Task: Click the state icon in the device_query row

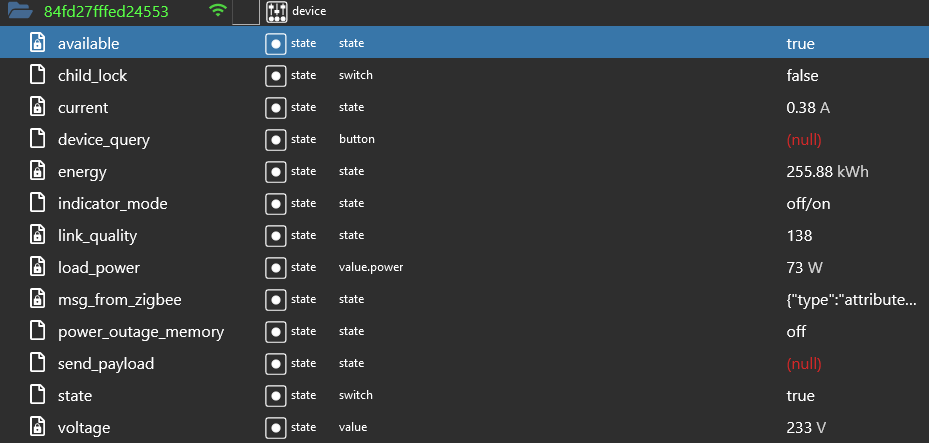Action: [276, 140]
